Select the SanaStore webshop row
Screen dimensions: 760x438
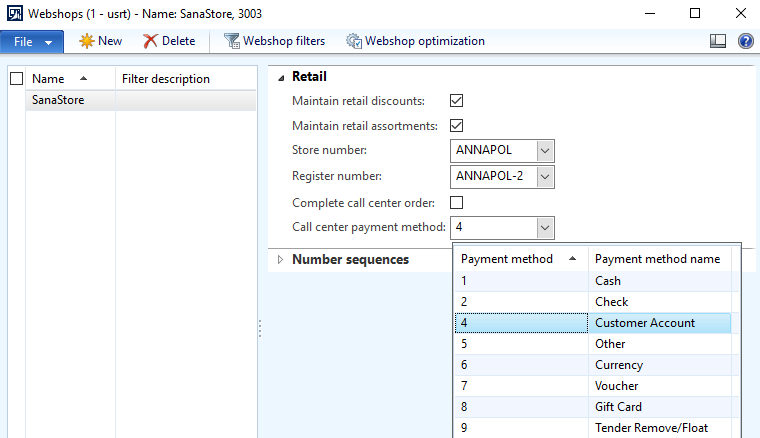(x=141, y=100)
